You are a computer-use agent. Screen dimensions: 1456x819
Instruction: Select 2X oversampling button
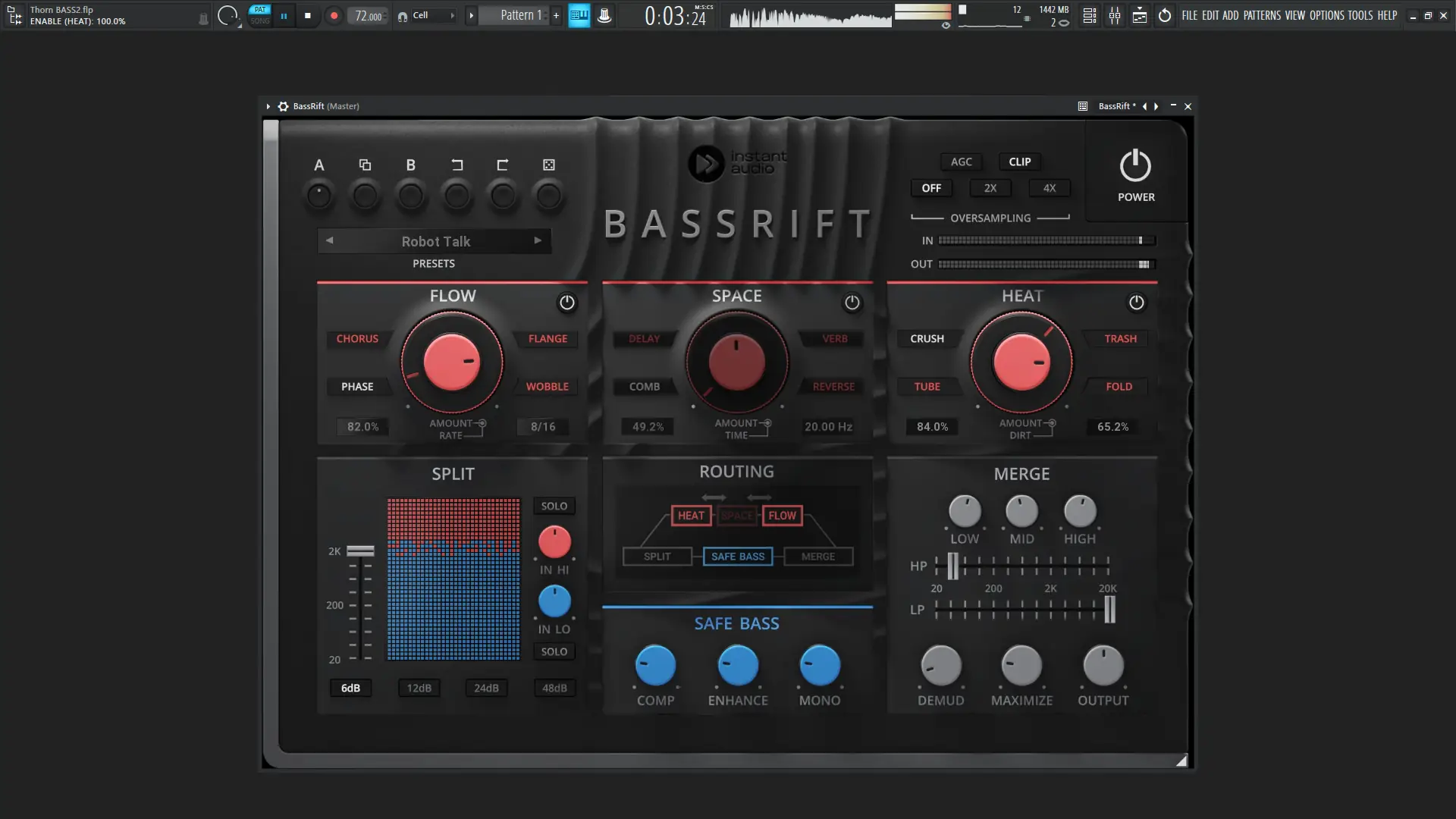(x=990, y=188)
